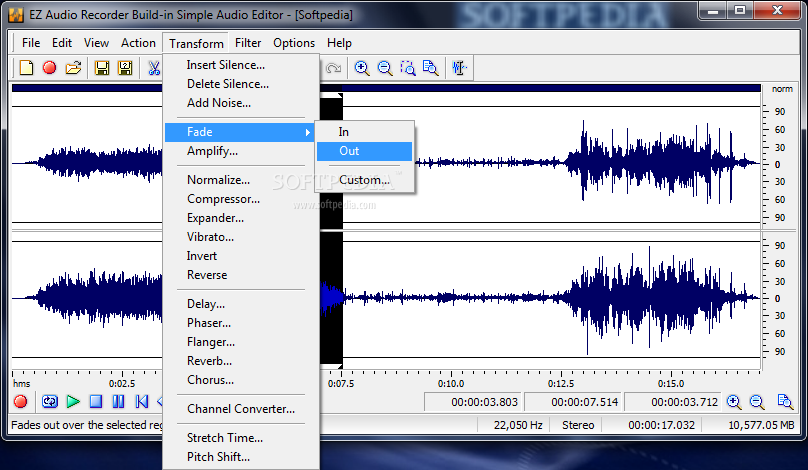Choose Vibrato from the menu

(240, 237)
